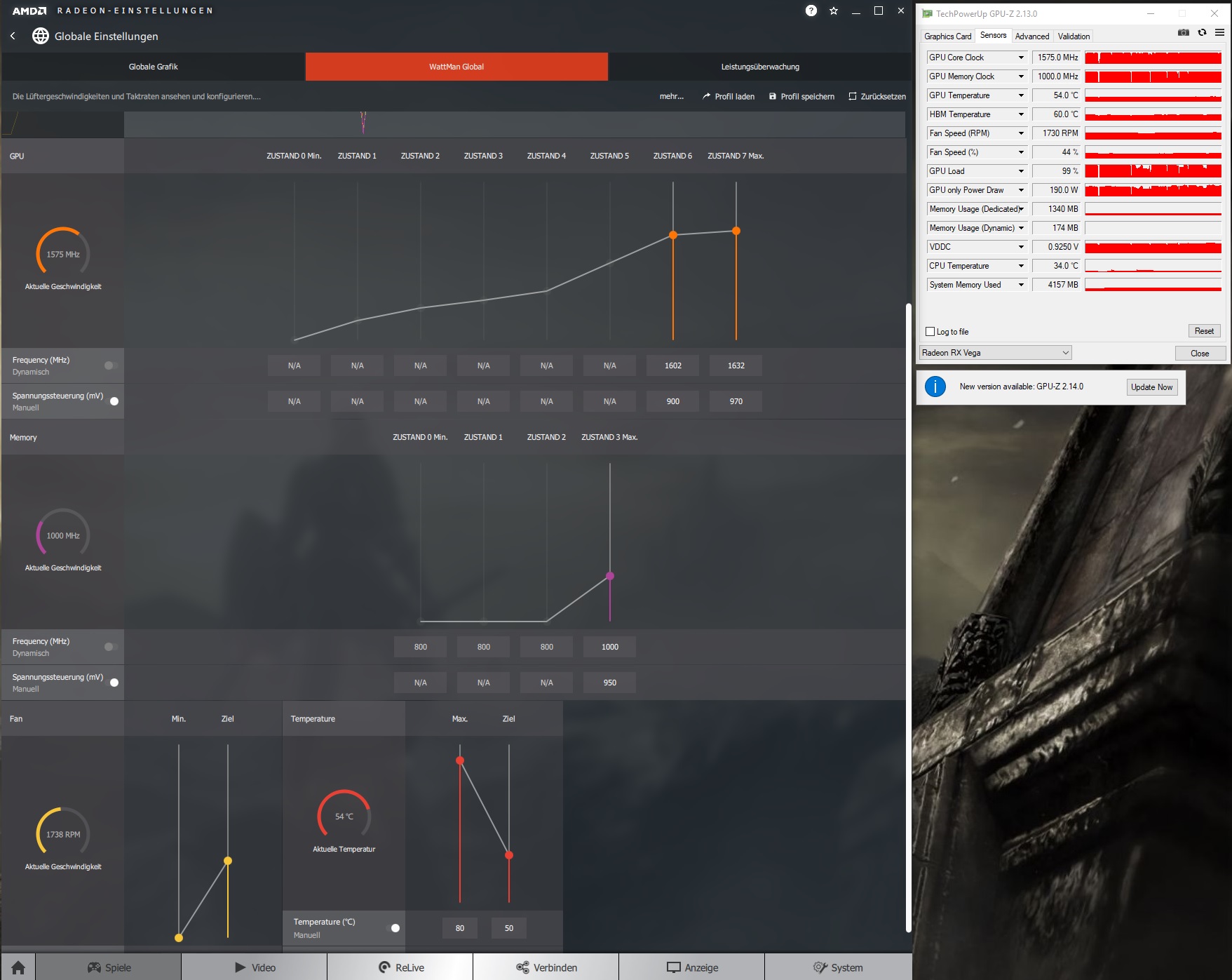Take a GPU-Z screenshot with camera icon
Viewport: 1232px width, 980px height.
pyautogui.click(x=1184, y=33)
